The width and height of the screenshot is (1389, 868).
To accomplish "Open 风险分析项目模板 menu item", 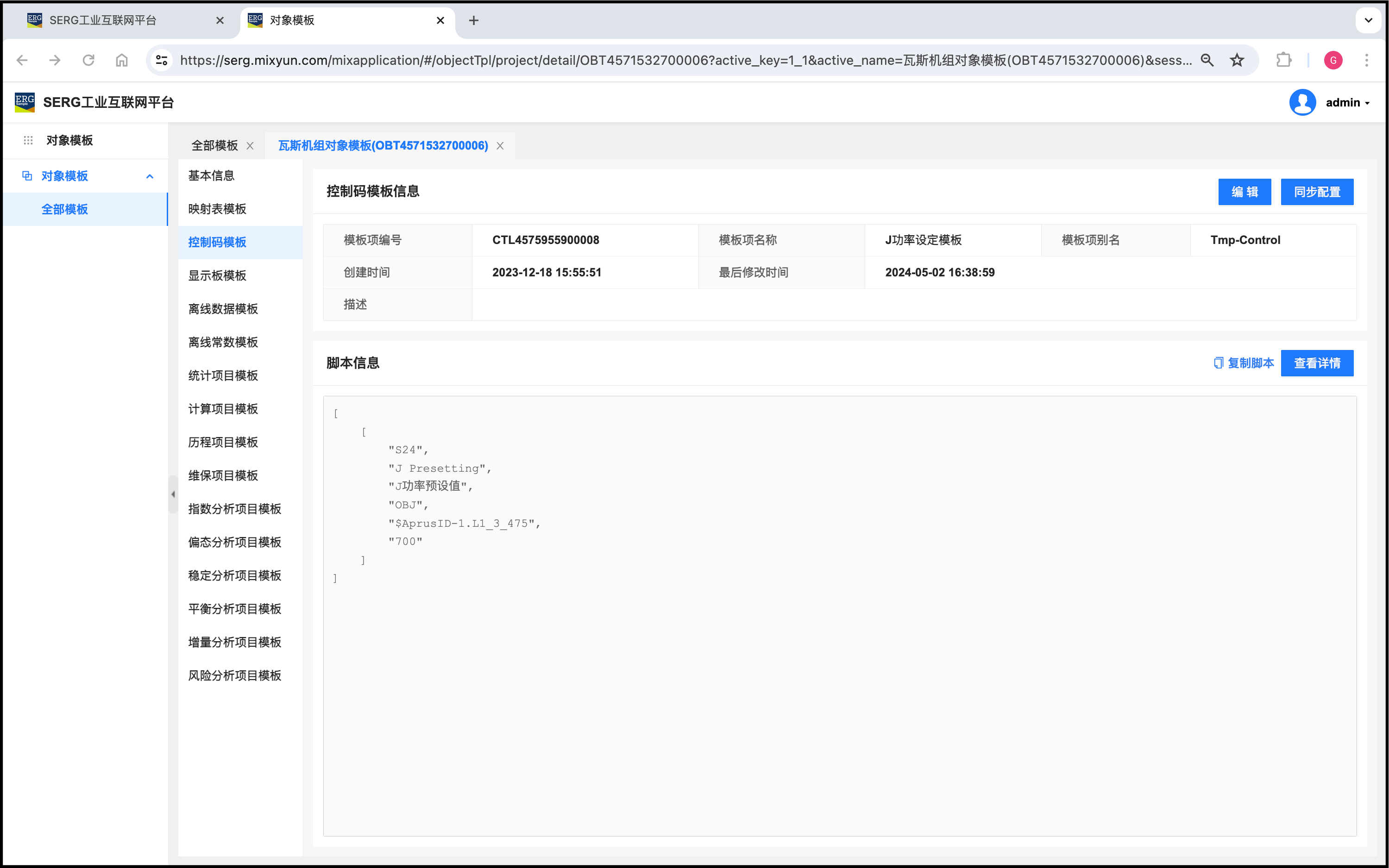I will (234, 676).
